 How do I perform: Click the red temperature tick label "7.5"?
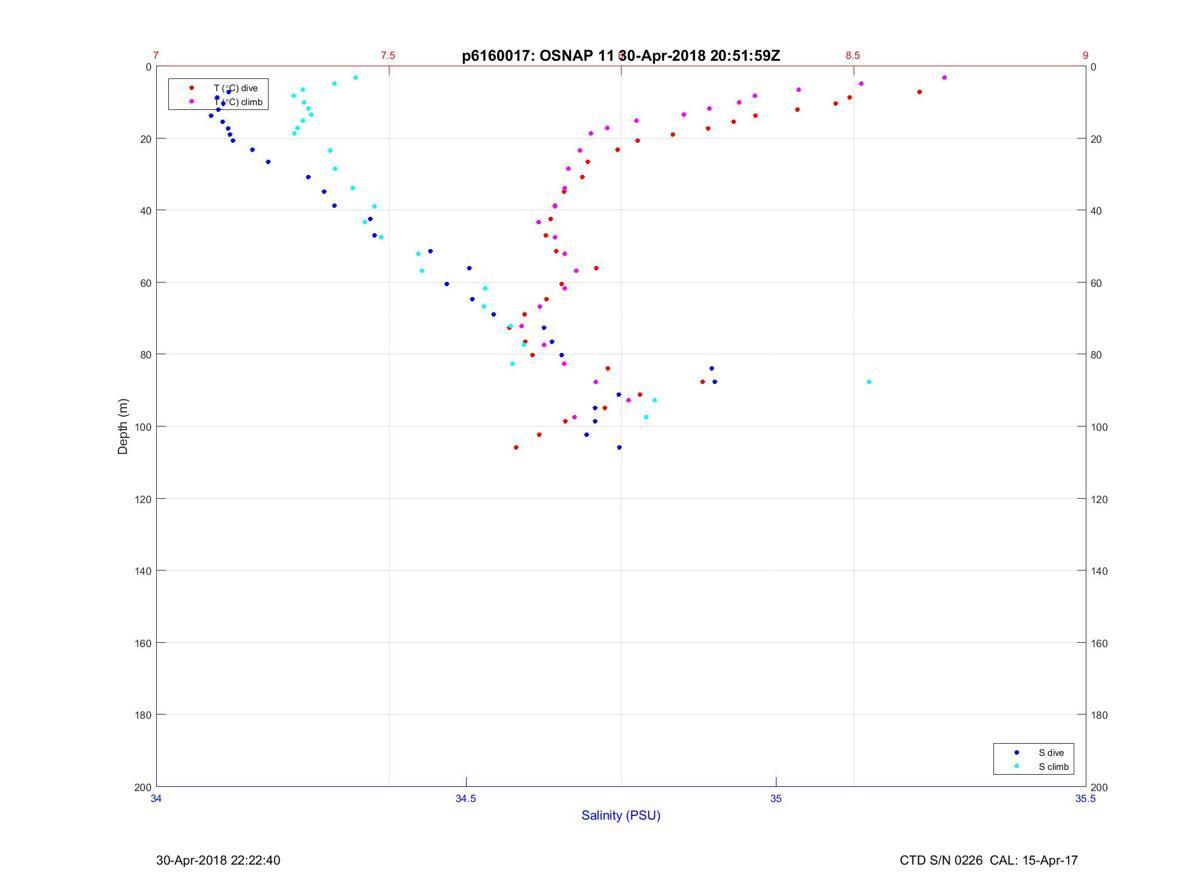[388, 56]
